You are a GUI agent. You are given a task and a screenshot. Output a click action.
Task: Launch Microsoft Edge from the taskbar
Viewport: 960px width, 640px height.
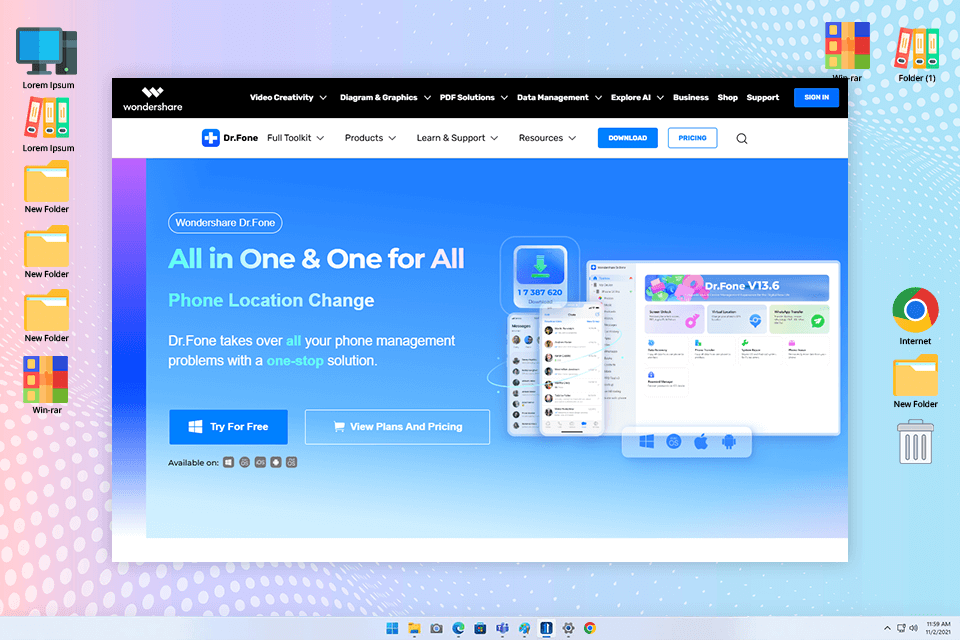point(459,628)
